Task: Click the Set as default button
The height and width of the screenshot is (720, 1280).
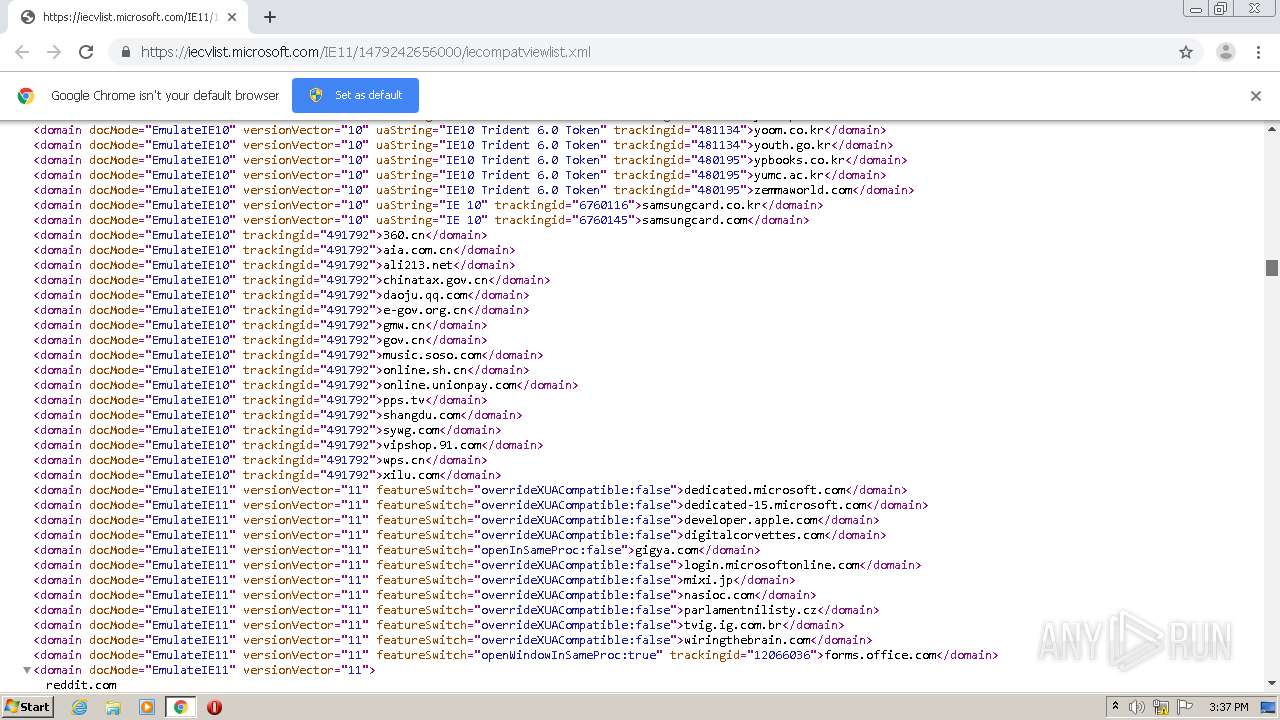Action: pyautogui.click(x=355, y=95)
